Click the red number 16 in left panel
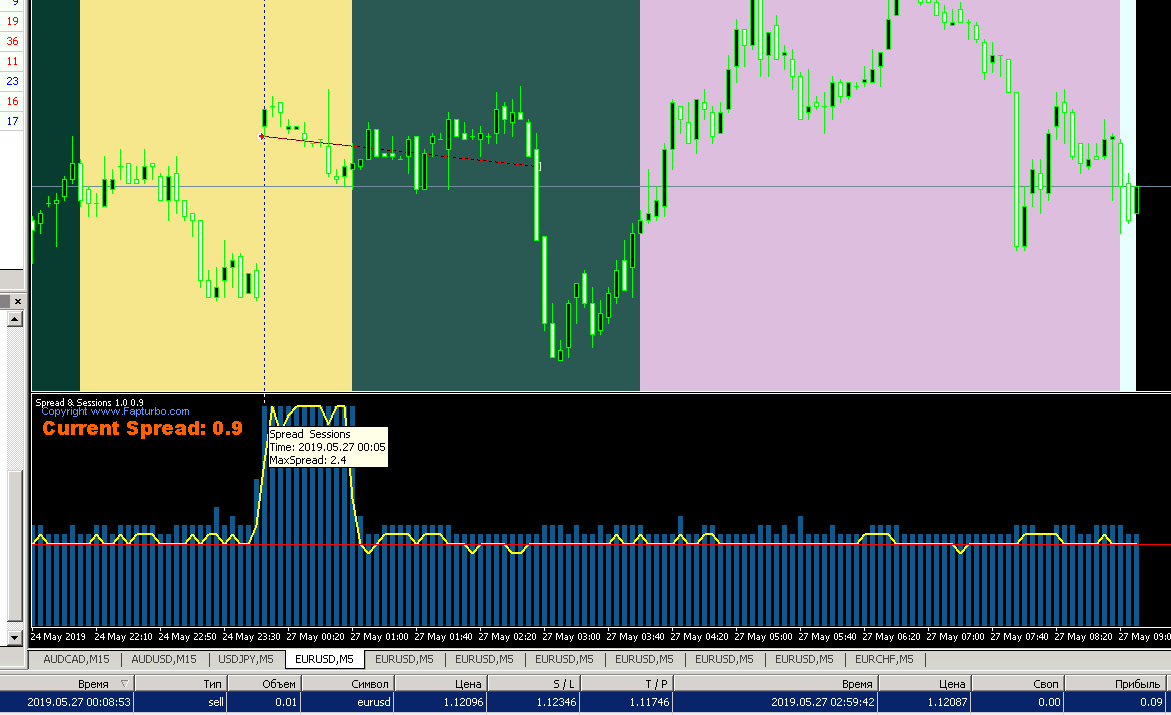Screen dimensions: 1171x715 [12, 102]
